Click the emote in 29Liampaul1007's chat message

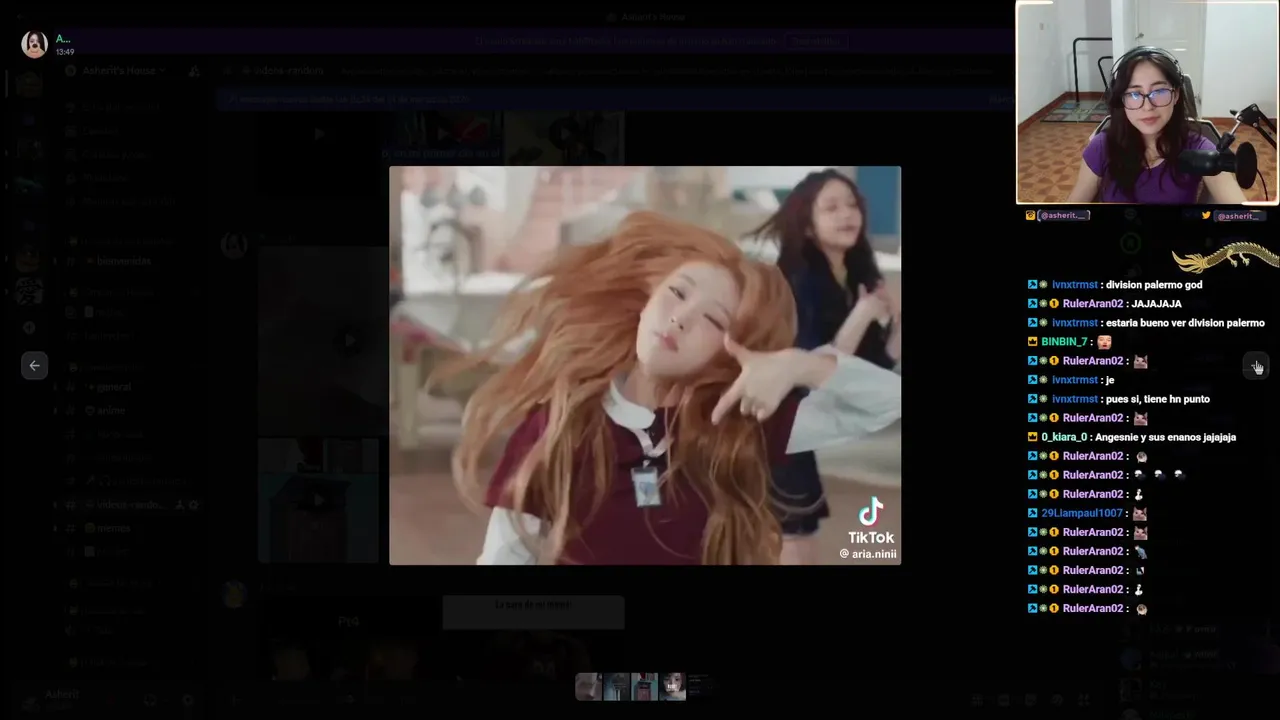[1139, 513]
